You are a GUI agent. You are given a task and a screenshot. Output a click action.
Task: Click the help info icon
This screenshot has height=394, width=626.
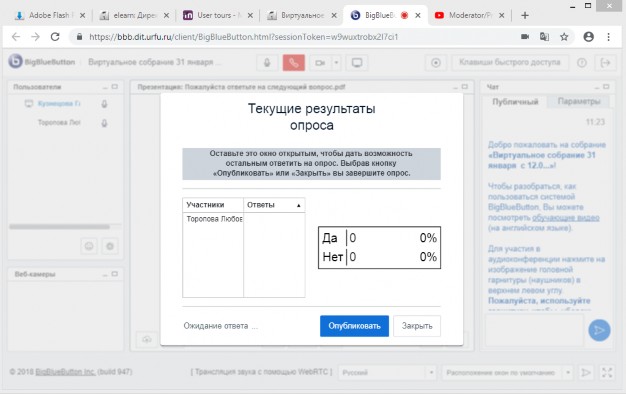(x=582, y=63)
